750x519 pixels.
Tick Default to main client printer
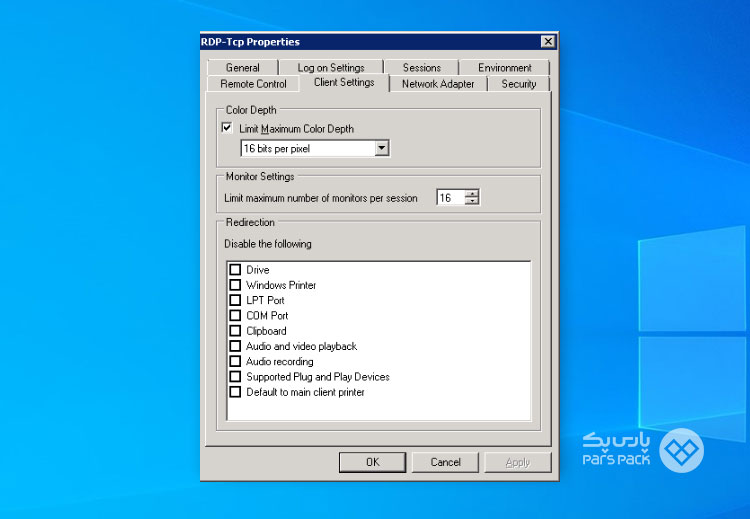point(235,392)
